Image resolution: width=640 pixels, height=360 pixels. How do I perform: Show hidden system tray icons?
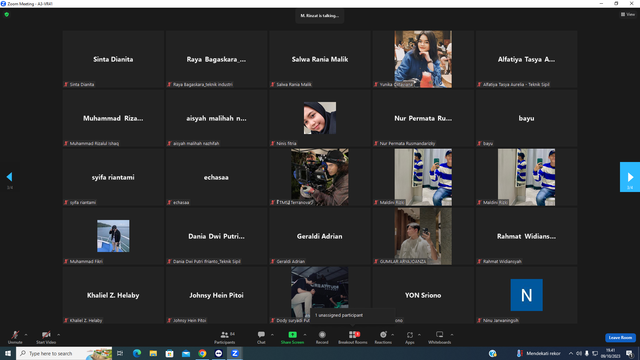coord(571,353)
